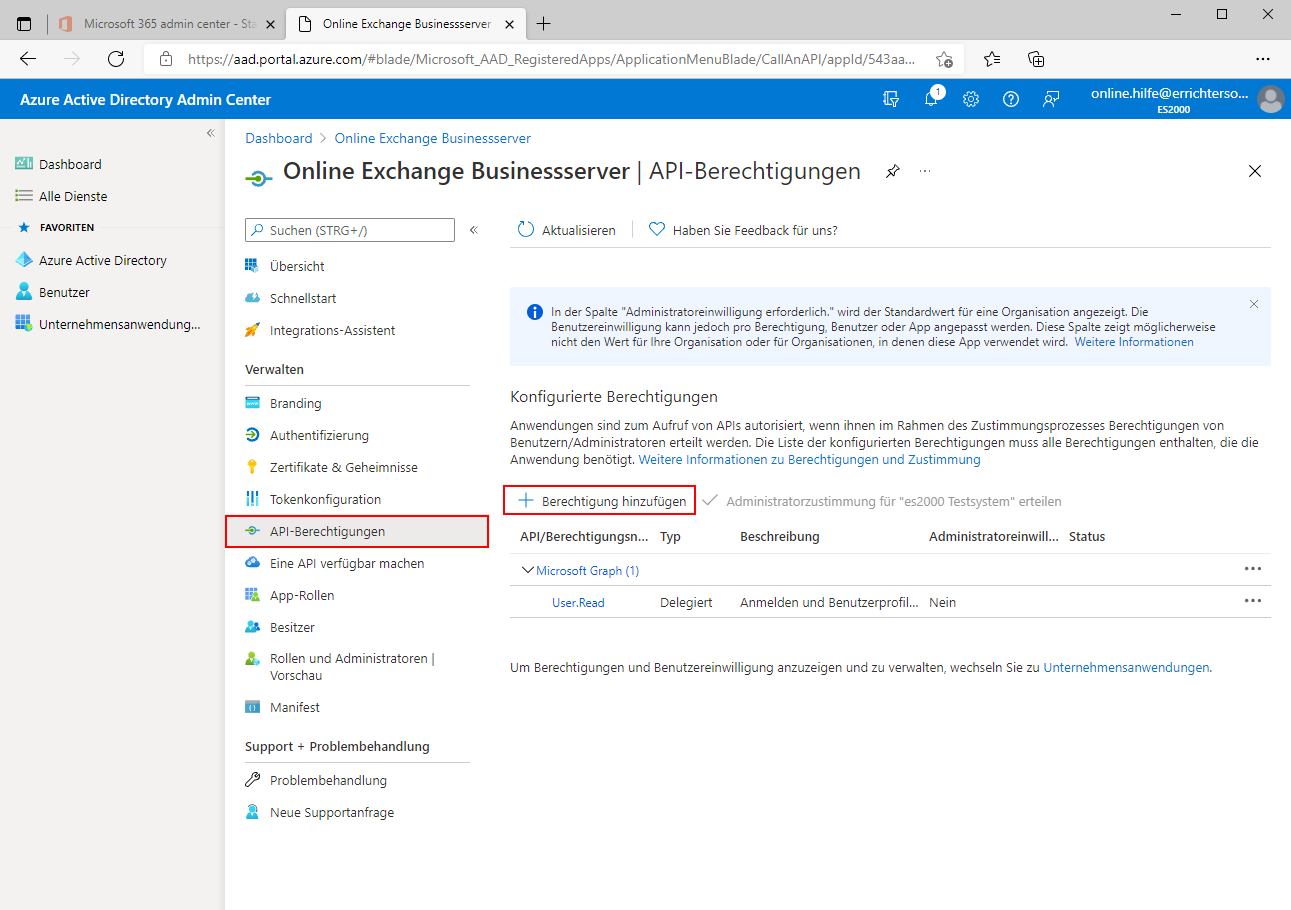Open Benutzer favorite
Screen dimensions: 1291x910
click(x=64, y=292)
